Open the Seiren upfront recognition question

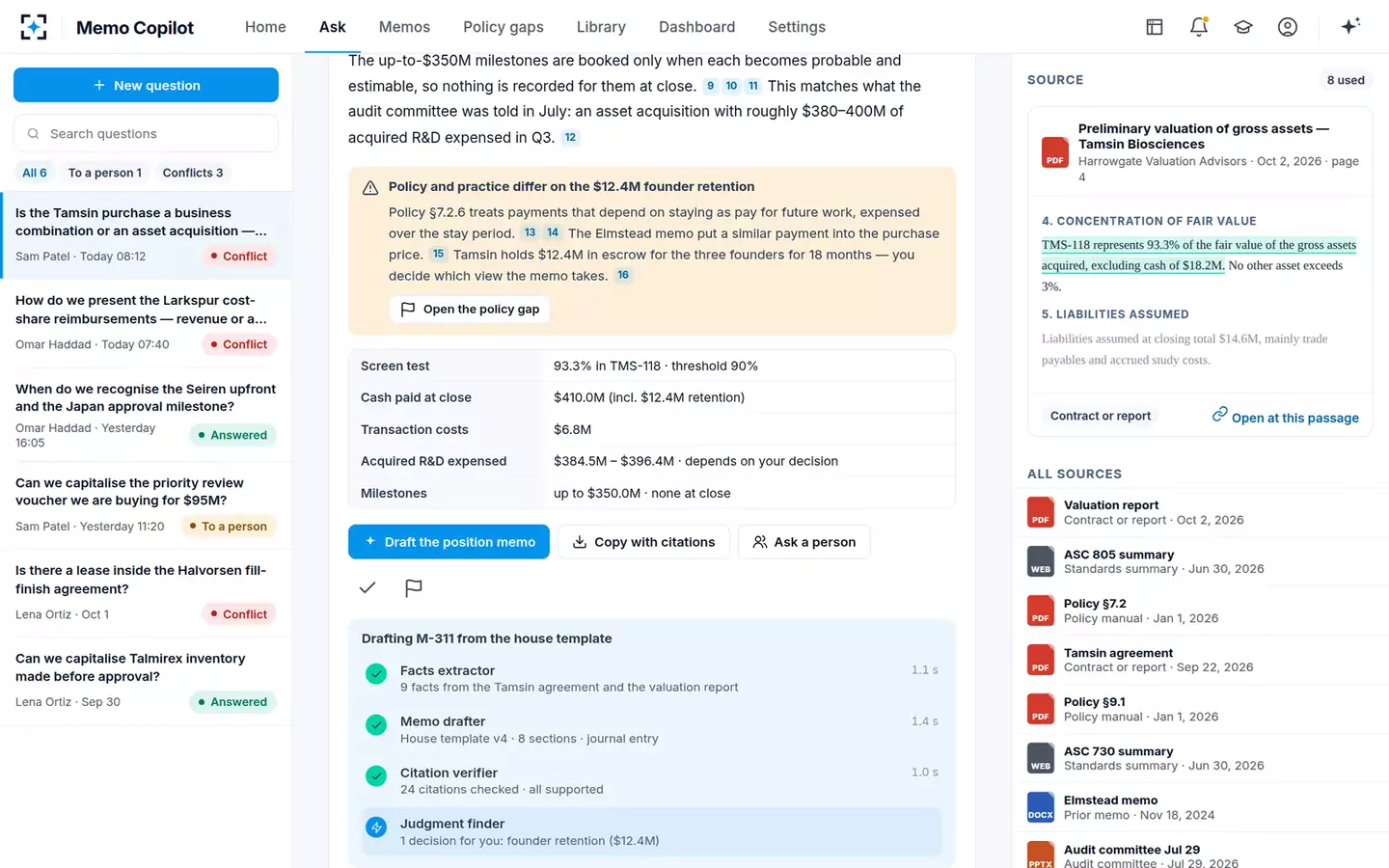(146, 416)
